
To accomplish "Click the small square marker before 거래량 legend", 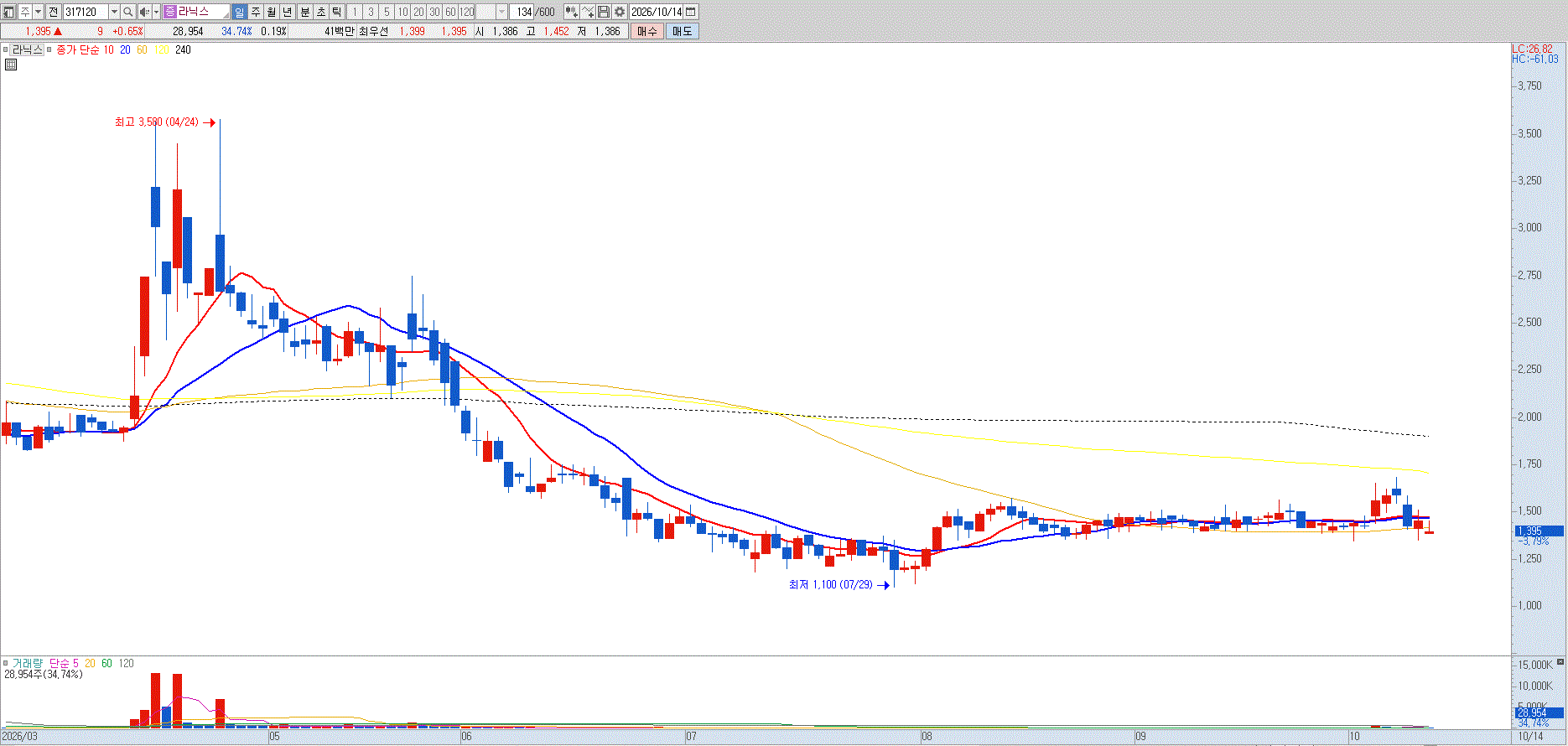I will [x=6, y=663].
